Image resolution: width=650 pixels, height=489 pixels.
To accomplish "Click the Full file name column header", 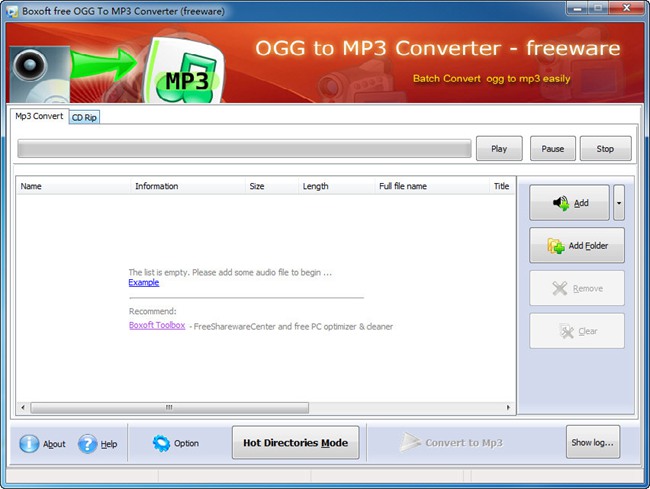I will point(432,186).
